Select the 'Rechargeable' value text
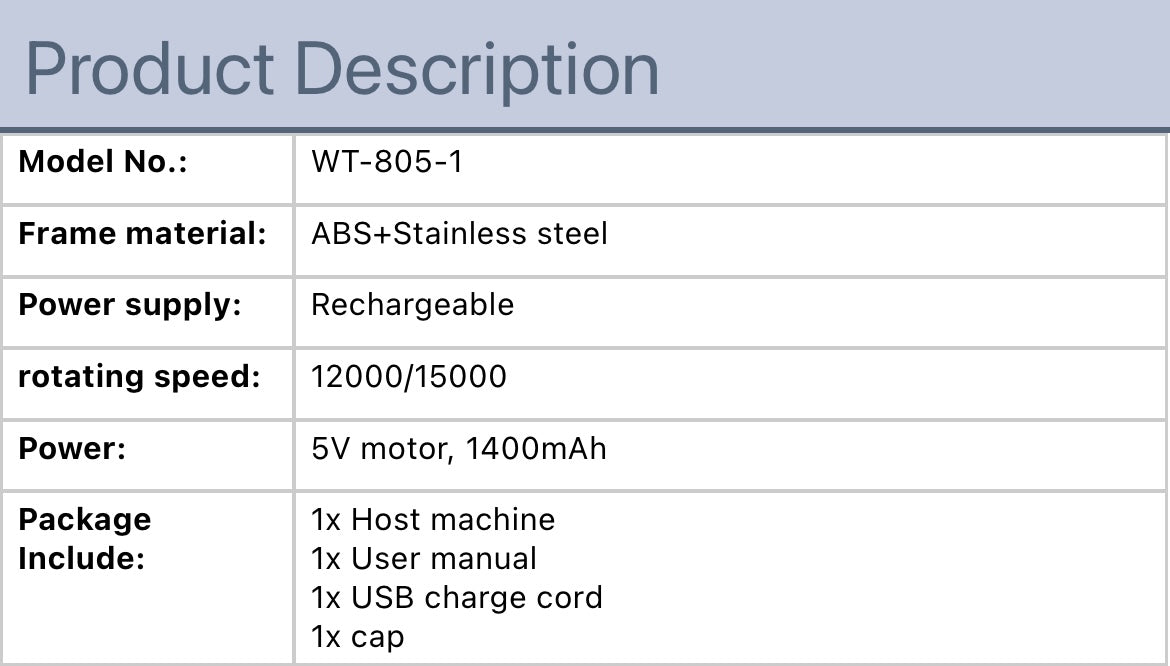Screen dimensions: 1170x666 coord(412,305)
